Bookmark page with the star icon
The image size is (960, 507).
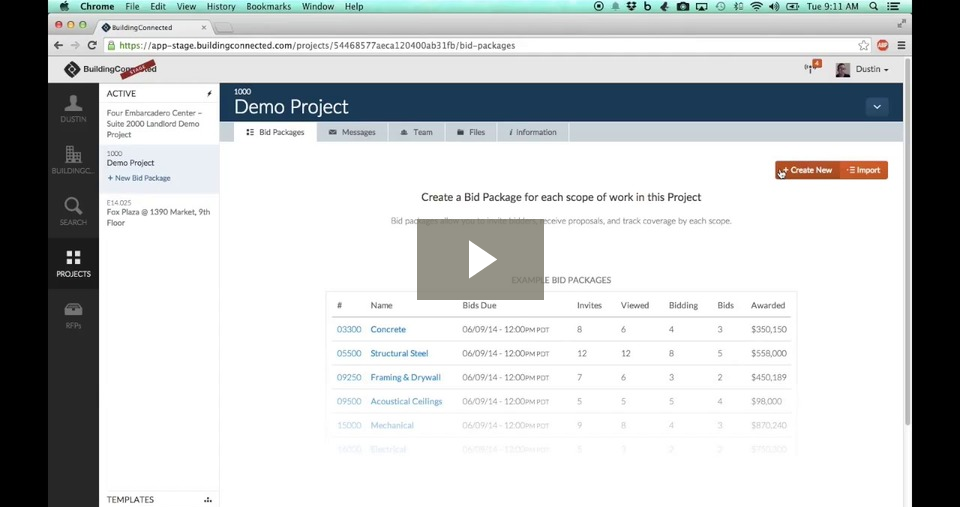(863, 45)
